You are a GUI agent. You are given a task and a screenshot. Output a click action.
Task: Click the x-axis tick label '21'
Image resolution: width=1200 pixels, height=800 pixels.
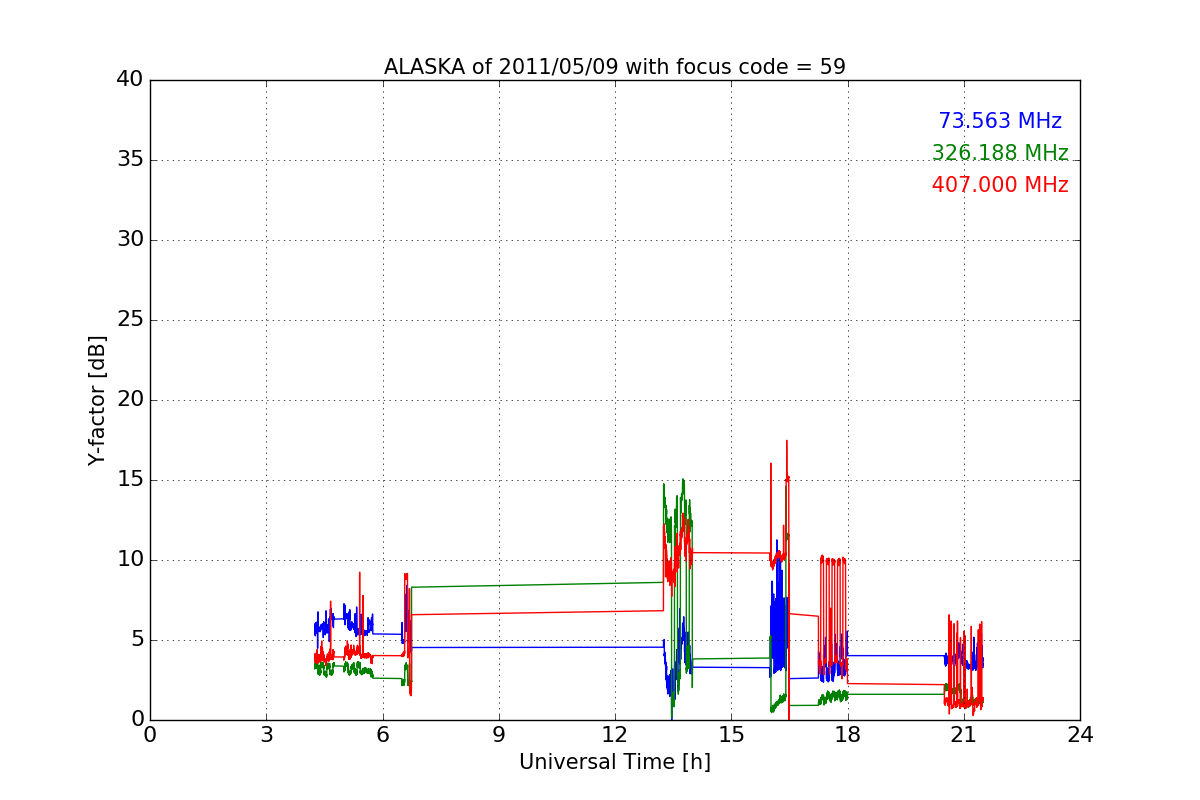pyautogui.click(x=964, y=735)
